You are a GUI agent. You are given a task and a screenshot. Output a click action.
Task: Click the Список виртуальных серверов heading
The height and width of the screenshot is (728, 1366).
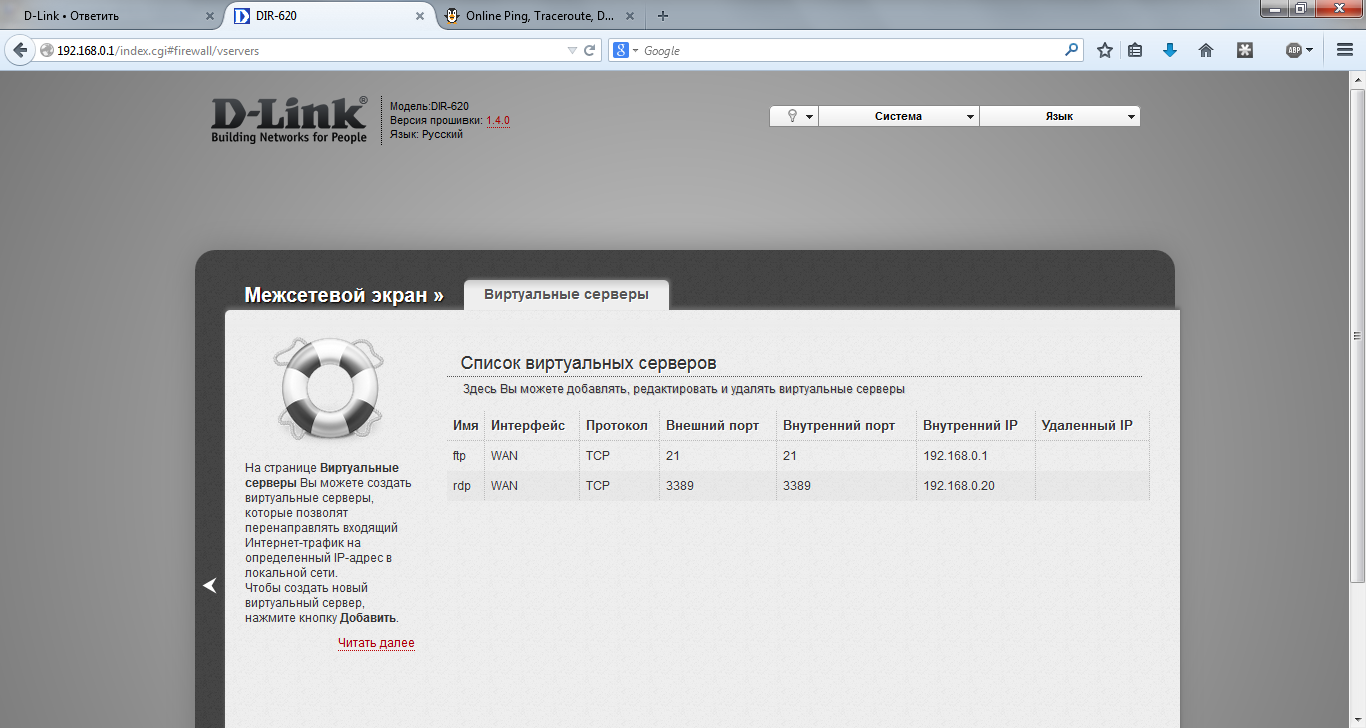point(589,363)
